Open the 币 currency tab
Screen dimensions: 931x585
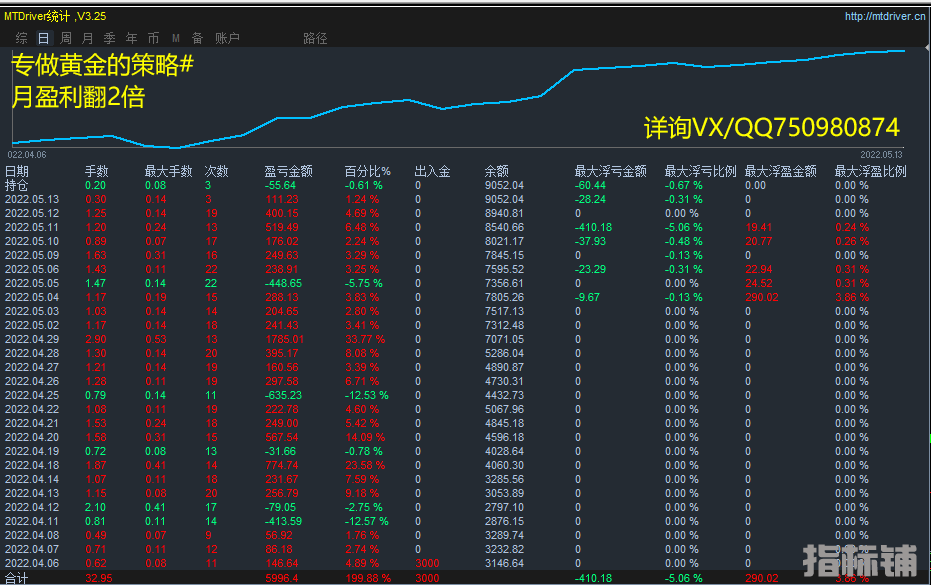coord(154,38)
